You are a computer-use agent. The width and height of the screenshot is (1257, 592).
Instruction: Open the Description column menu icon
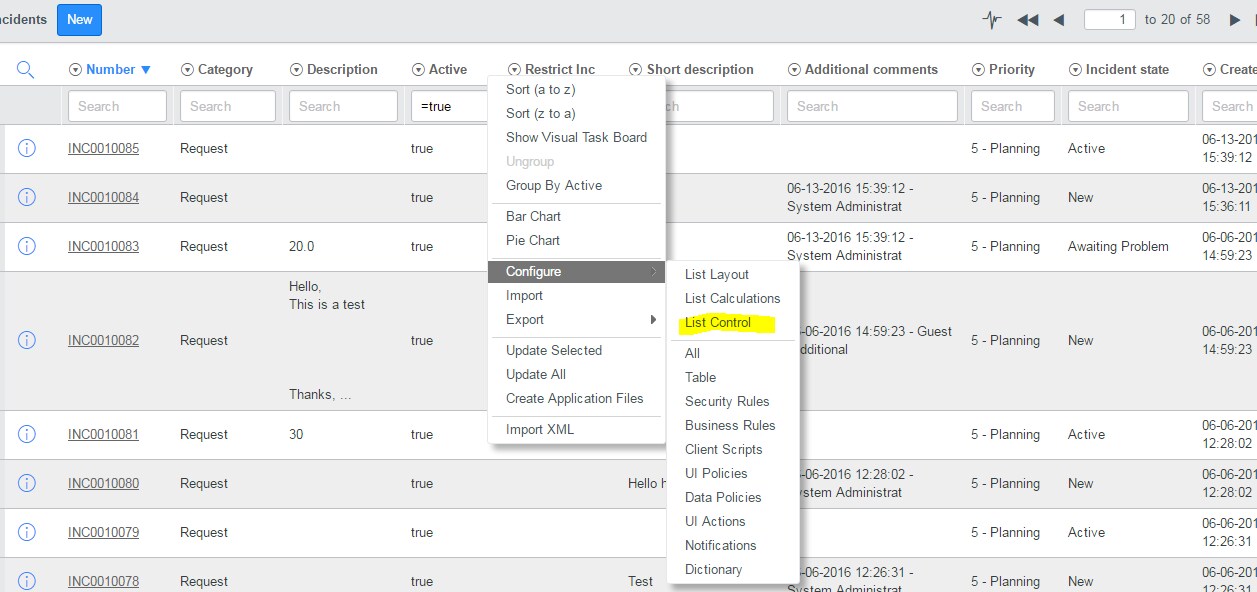[x=296, y=70]
